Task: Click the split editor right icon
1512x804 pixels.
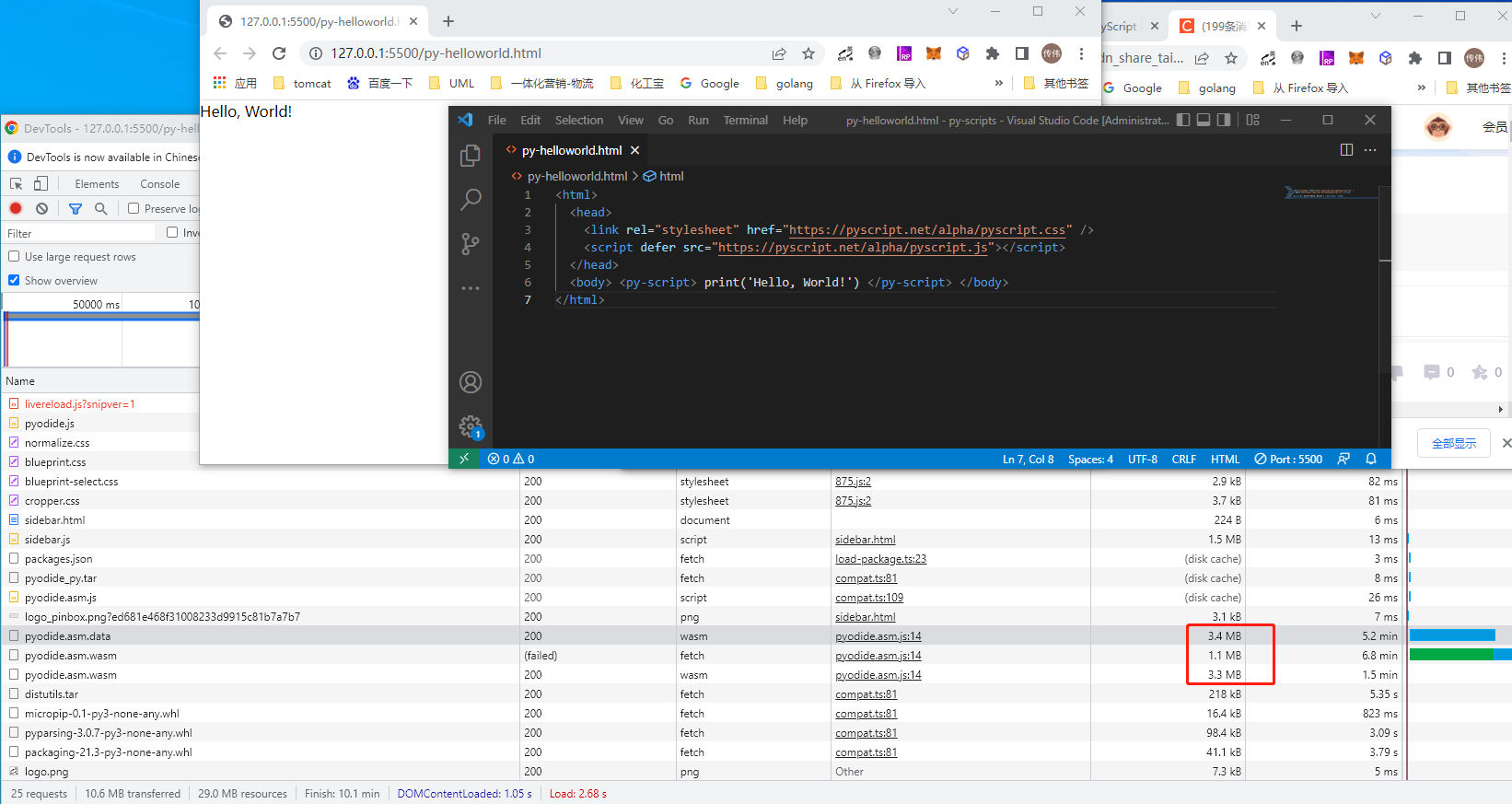Action: 1346,150
